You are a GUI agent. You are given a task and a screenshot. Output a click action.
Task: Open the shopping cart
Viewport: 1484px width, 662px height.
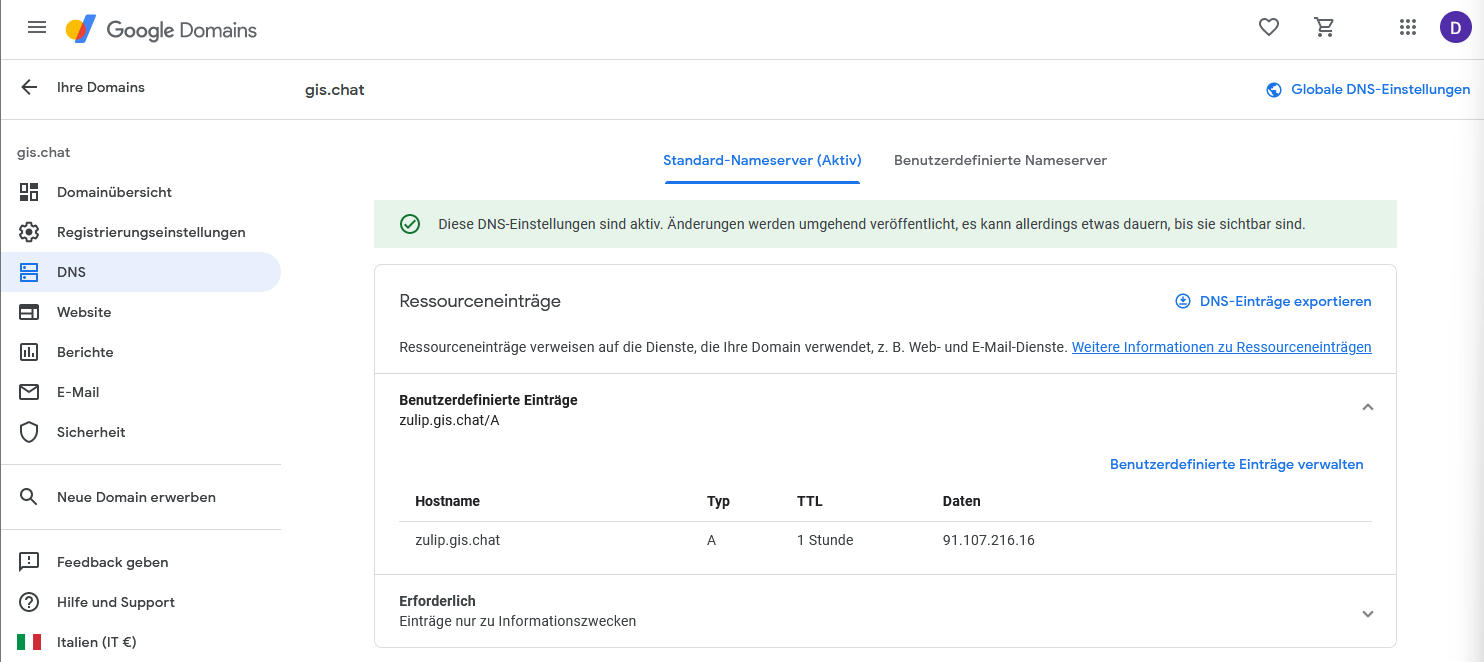click(x=1325, y=28)
